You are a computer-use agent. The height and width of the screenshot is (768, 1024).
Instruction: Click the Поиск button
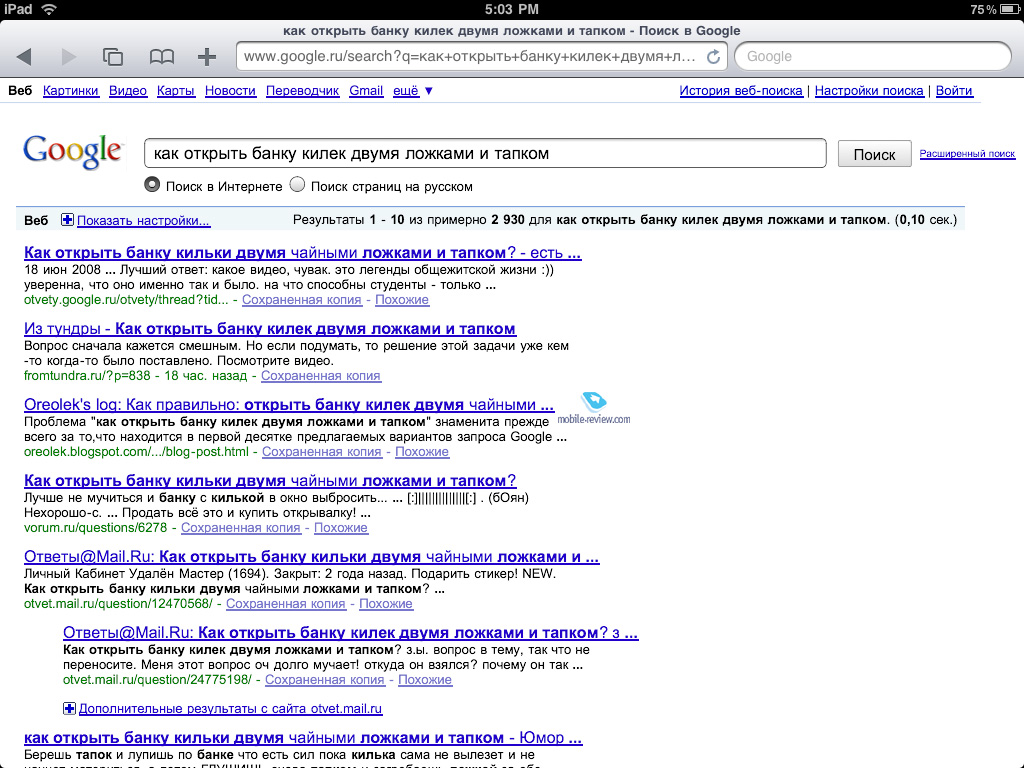click(874, 154)
